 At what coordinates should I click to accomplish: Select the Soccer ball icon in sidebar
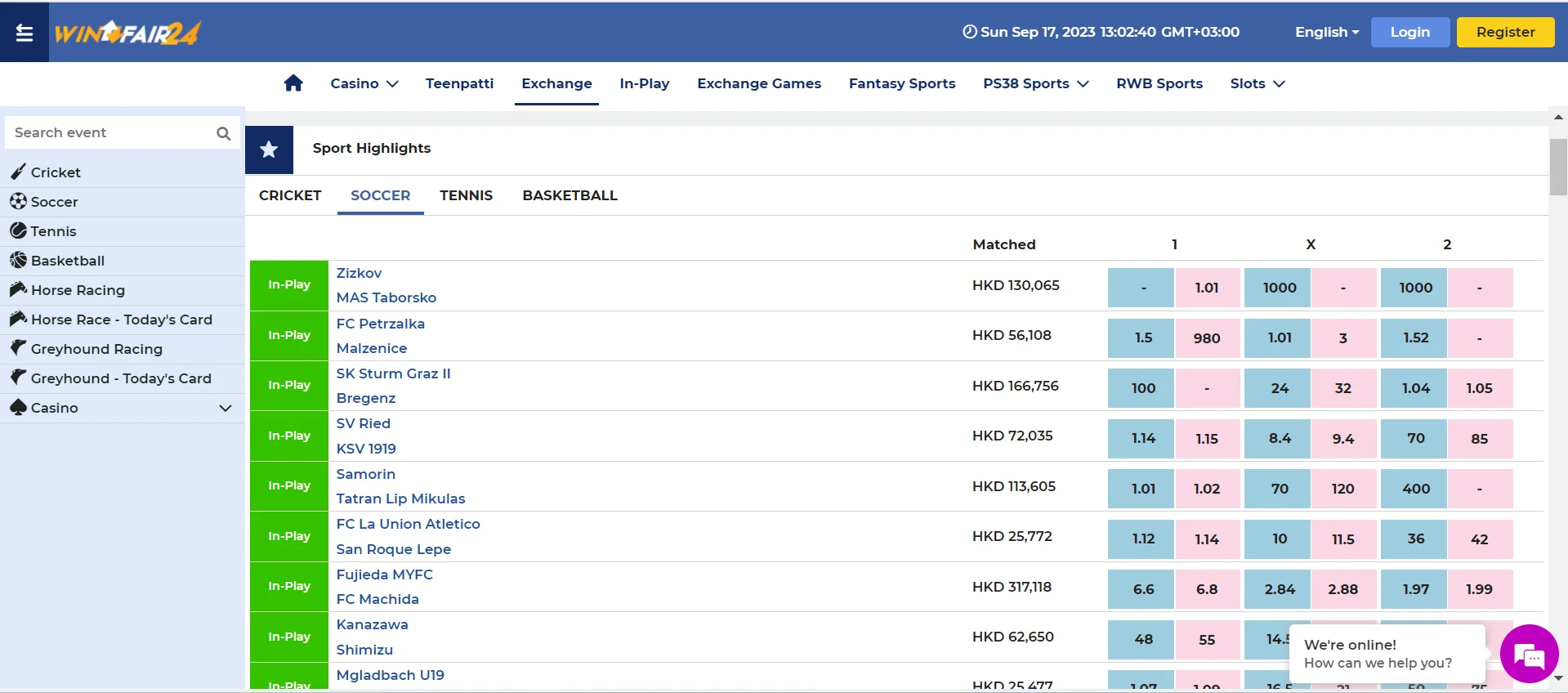18,201
